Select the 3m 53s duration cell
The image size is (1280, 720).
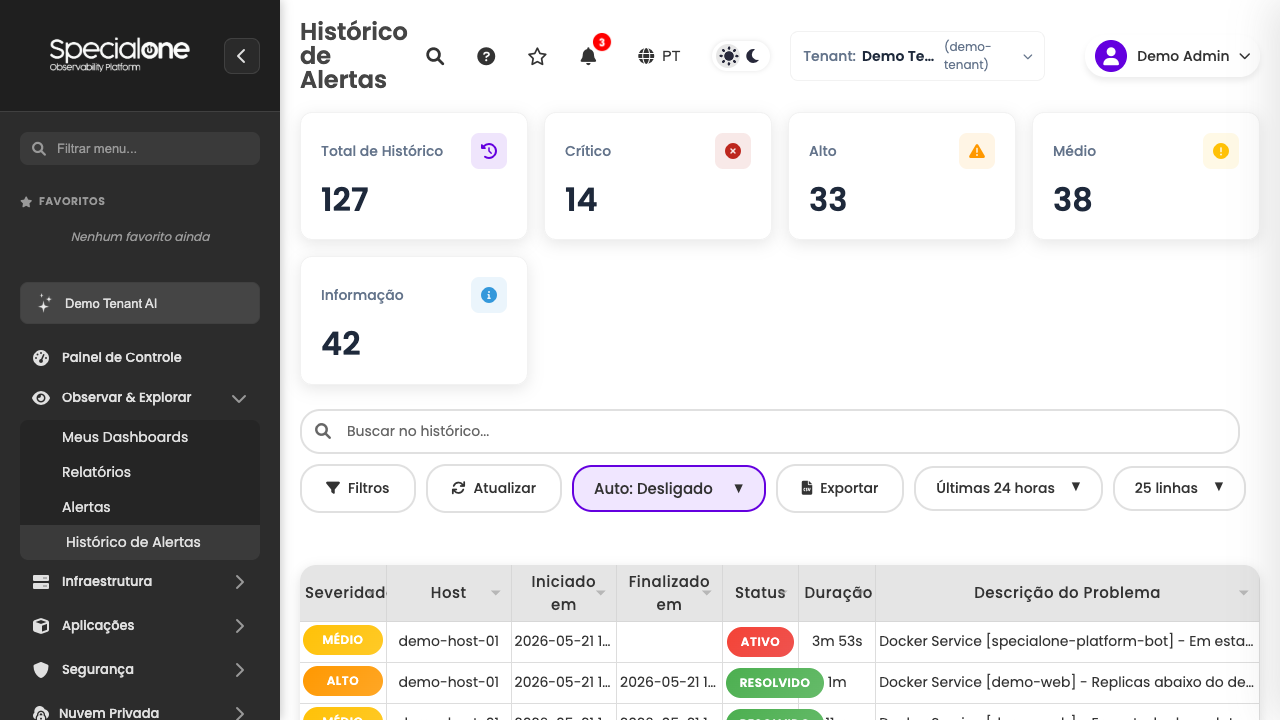click(x=837, y=641)
